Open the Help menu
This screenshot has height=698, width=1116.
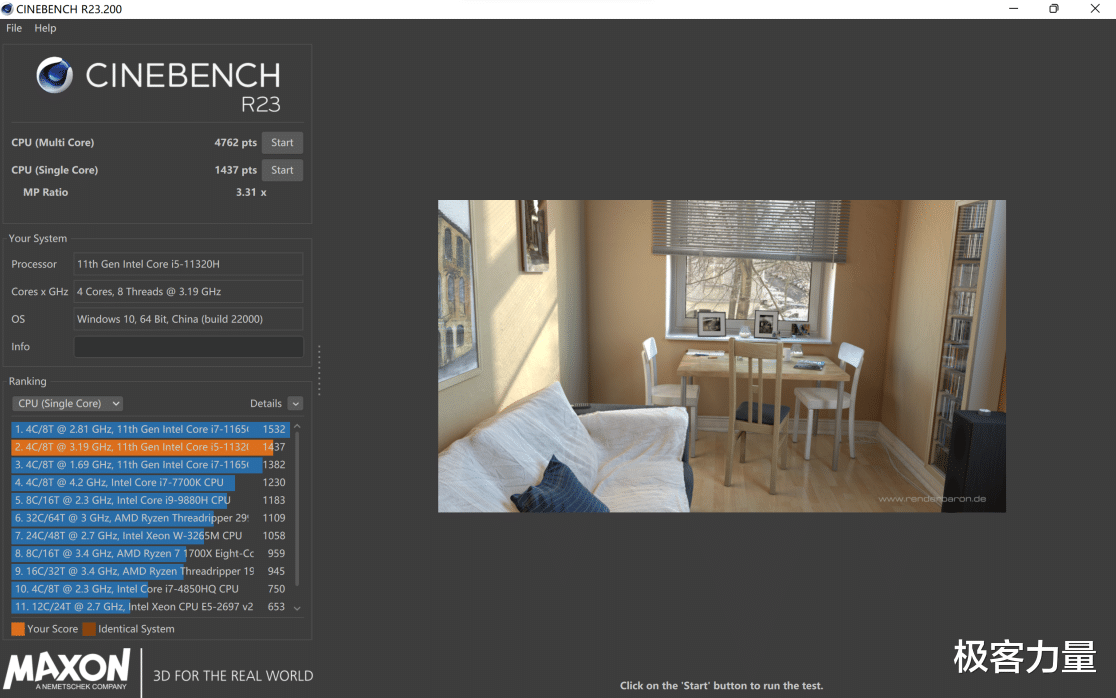45,28
